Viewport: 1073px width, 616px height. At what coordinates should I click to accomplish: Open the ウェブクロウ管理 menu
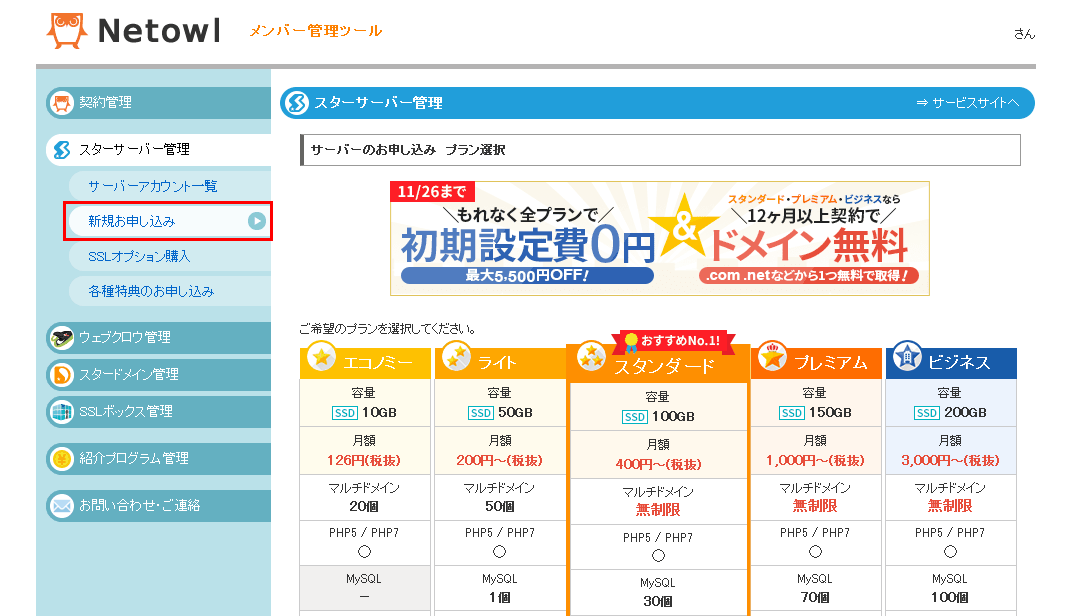coord(159,337)
